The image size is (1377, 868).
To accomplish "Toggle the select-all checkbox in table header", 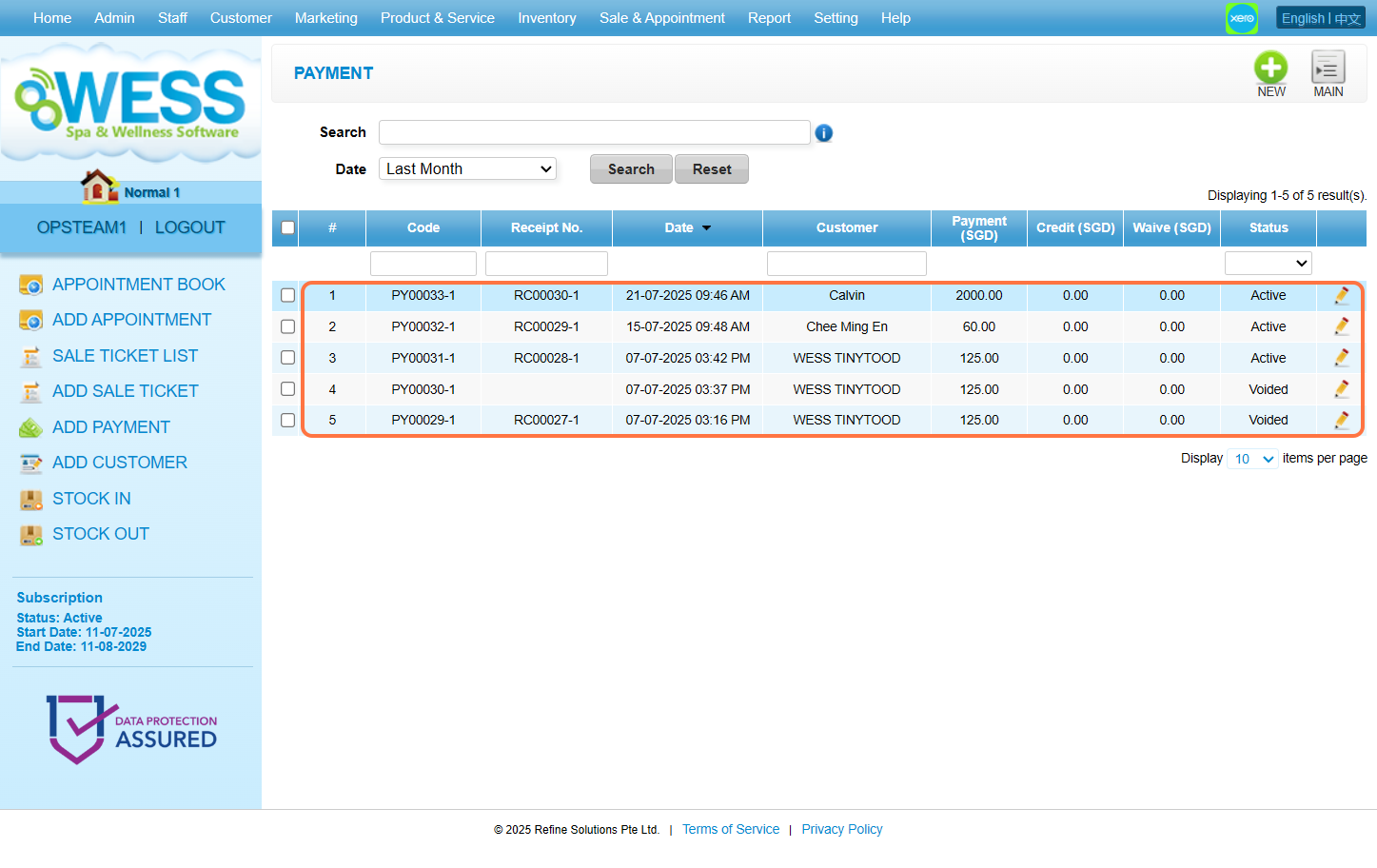I will 287,227.
